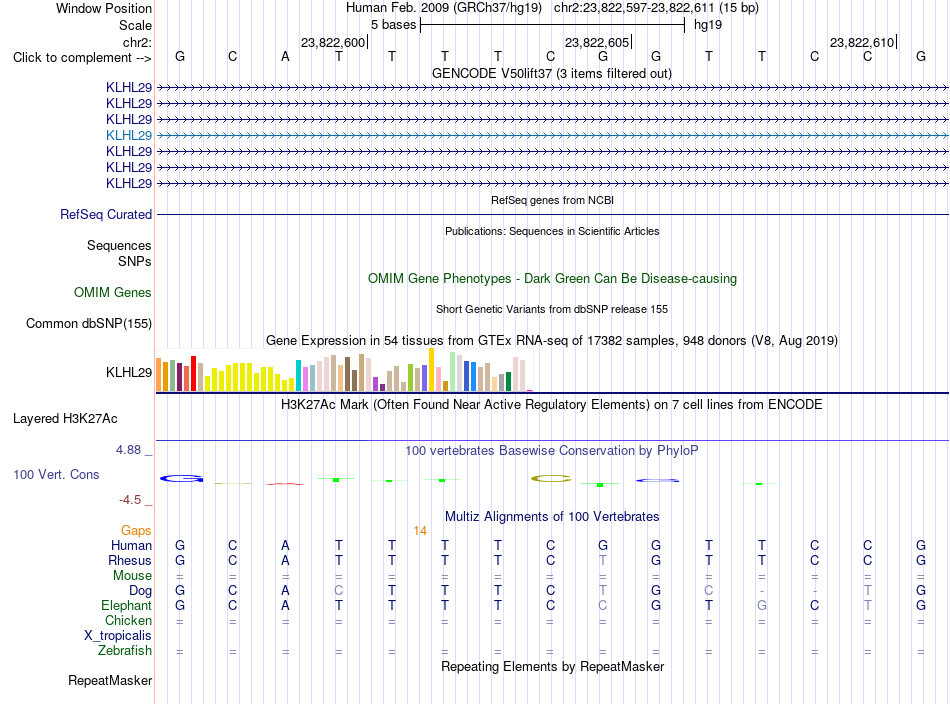950x704 pixels.
Task: Click the orange Gaps row label
Action: coord(136,531)
